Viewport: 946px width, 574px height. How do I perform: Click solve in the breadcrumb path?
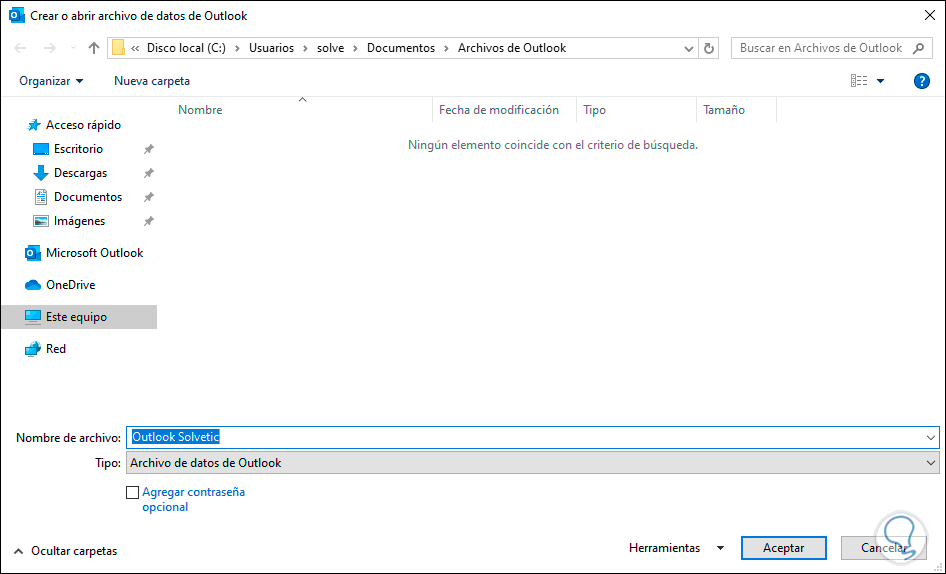pyautogui.click(x=331, y=48)
